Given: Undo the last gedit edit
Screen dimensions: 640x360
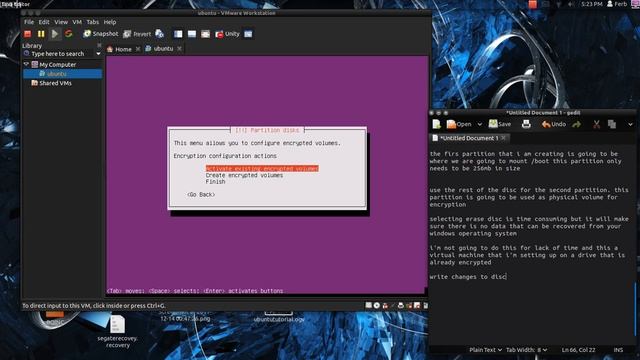Looking at the screenshot, I should 553,124.
